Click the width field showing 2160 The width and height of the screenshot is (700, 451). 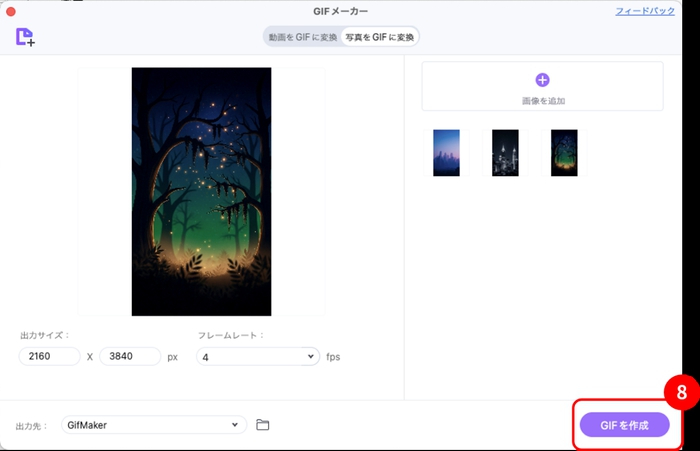tap(49, 357)
